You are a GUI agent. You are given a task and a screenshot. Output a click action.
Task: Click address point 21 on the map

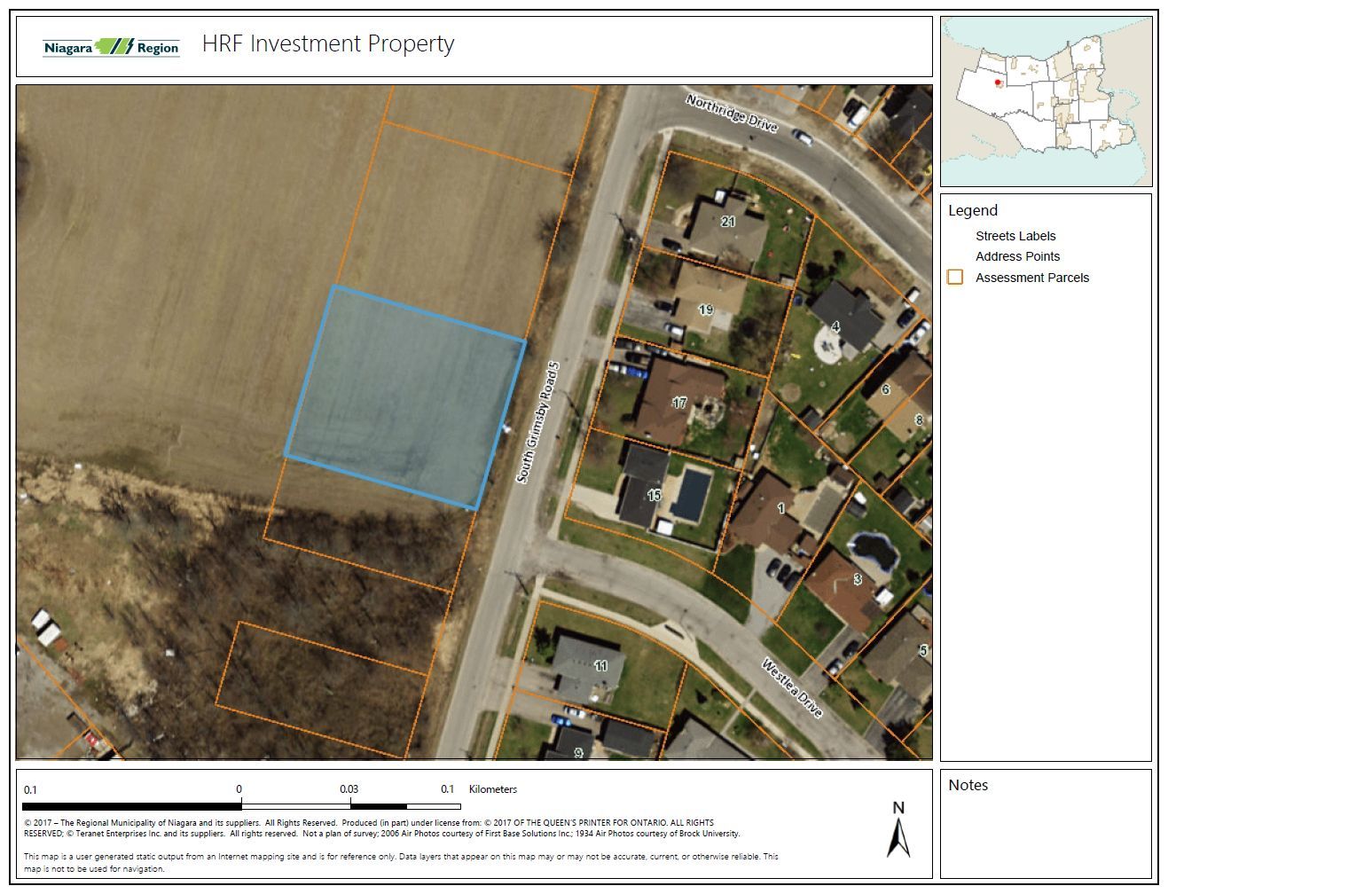[728, 222]
